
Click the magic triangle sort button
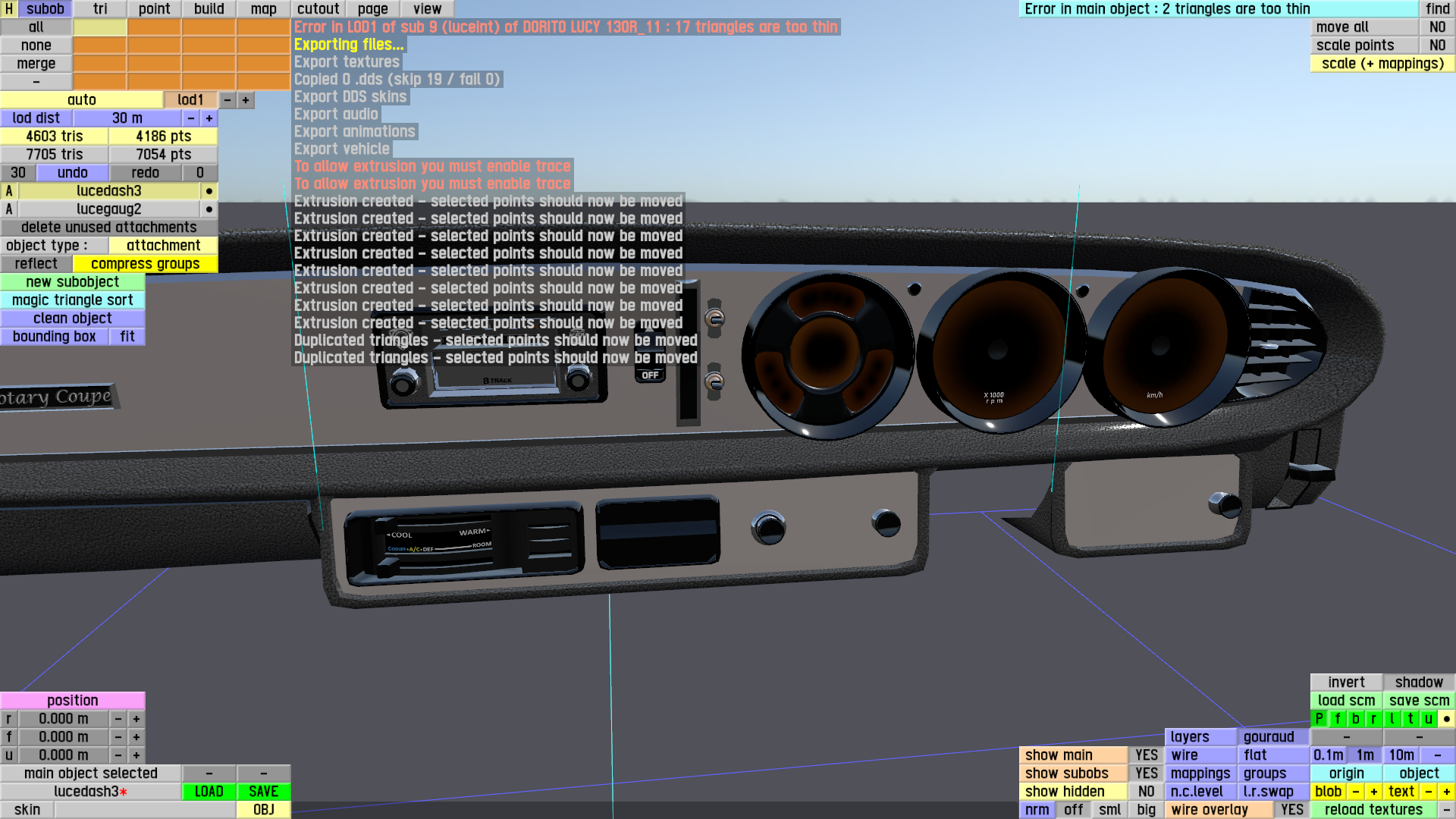point(72,300)
